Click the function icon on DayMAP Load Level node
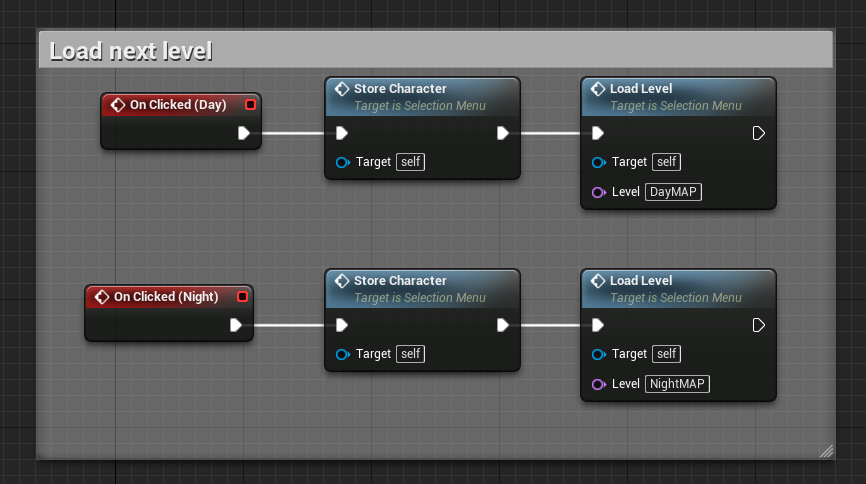This screenshot has height=484, width=866. (x=598, y=89)
